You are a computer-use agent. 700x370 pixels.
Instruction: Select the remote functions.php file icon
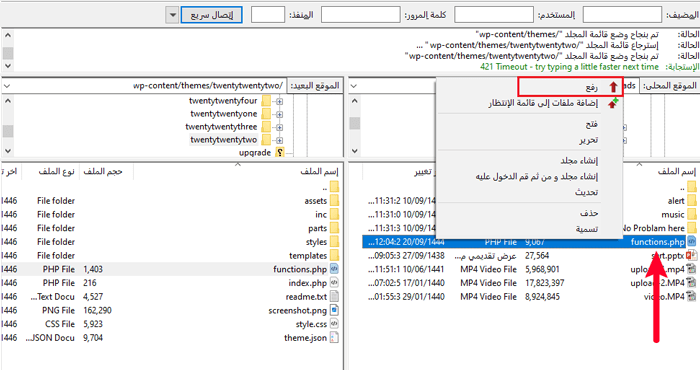pyautogui.click(x=334, y=269)
